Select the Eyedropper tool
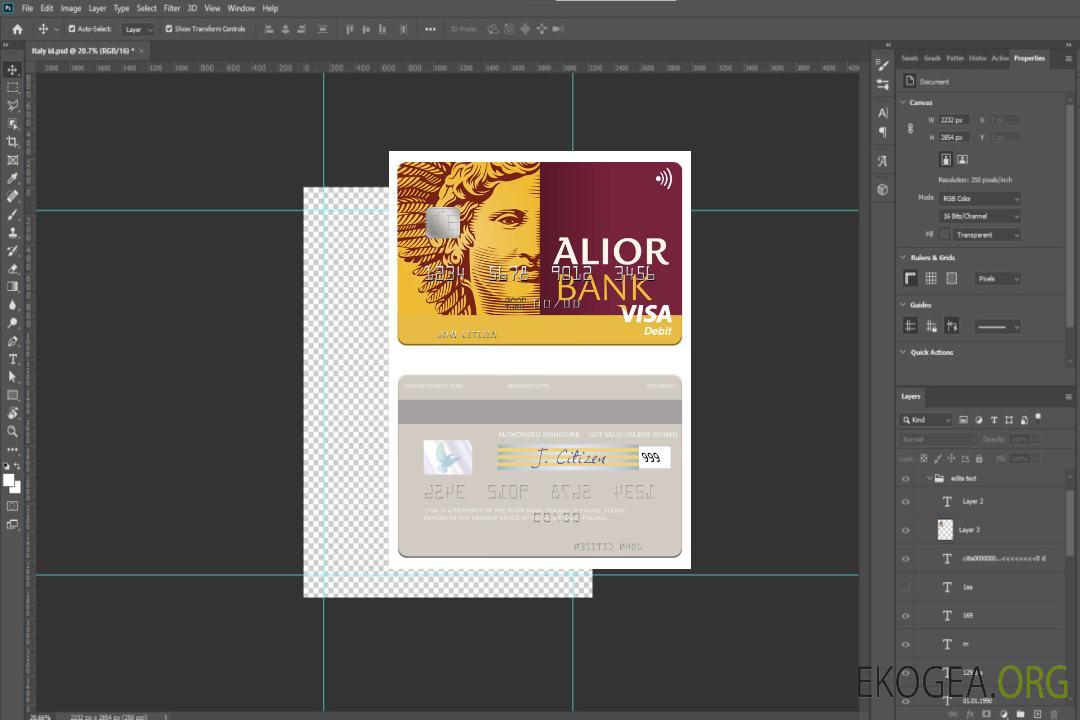The image size is (1080, 720). click(12, 178)
